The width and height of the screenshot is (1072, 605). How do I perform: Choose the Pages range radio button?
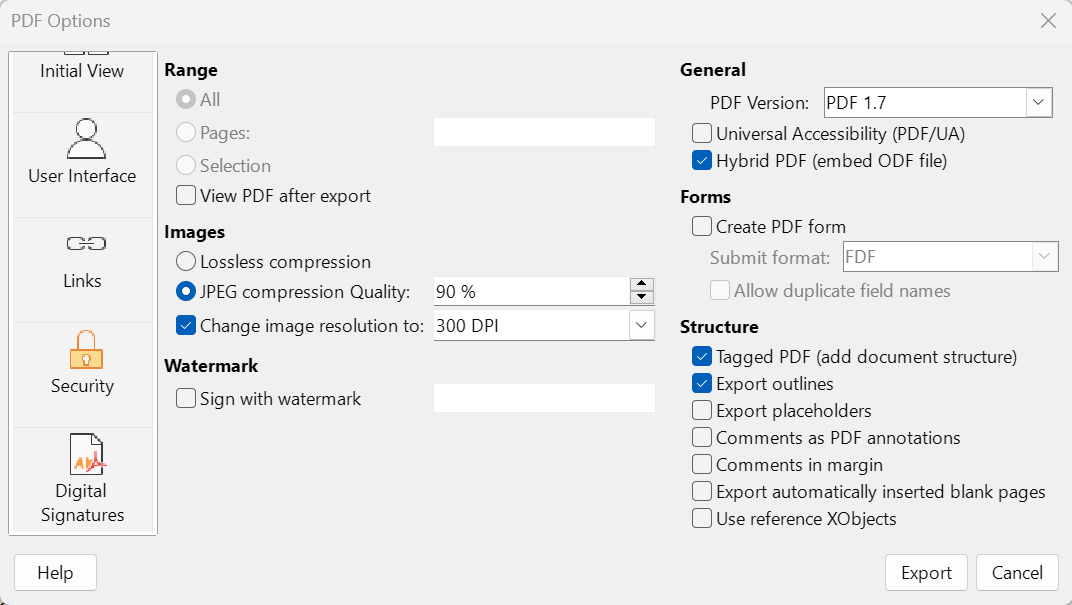point(186,133)
